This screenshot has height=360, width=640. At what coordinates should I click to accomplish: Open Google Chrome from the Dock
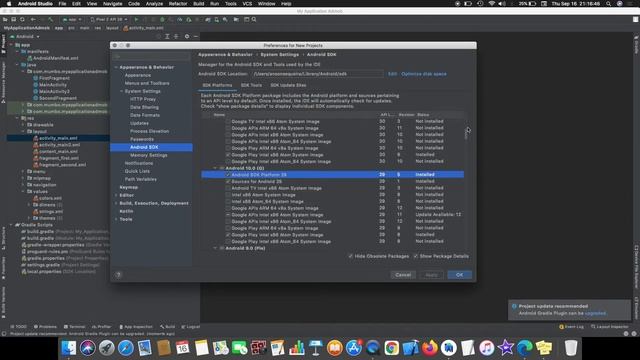(x=391, y=348)
